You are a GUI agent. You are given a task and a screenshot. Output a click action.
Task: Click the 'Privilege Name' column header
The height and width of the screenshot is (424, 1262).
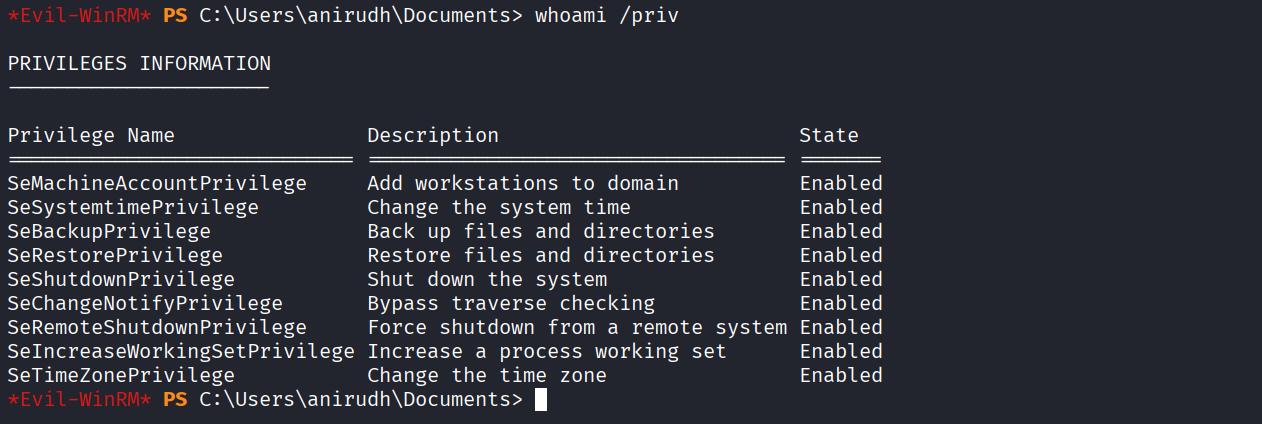click(91, 136)
